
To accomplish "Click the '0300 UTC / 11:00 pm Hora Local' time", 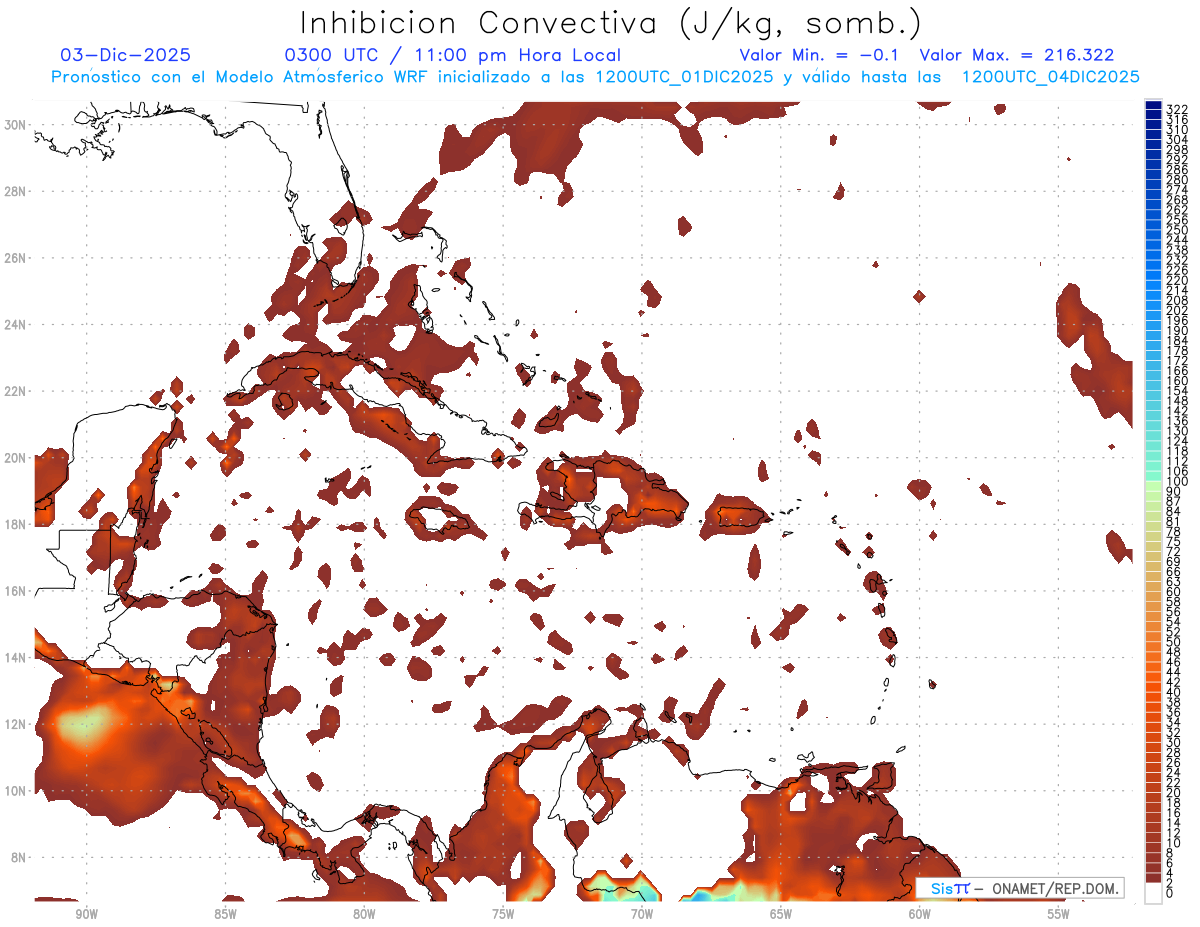I will tap(453, 56).
